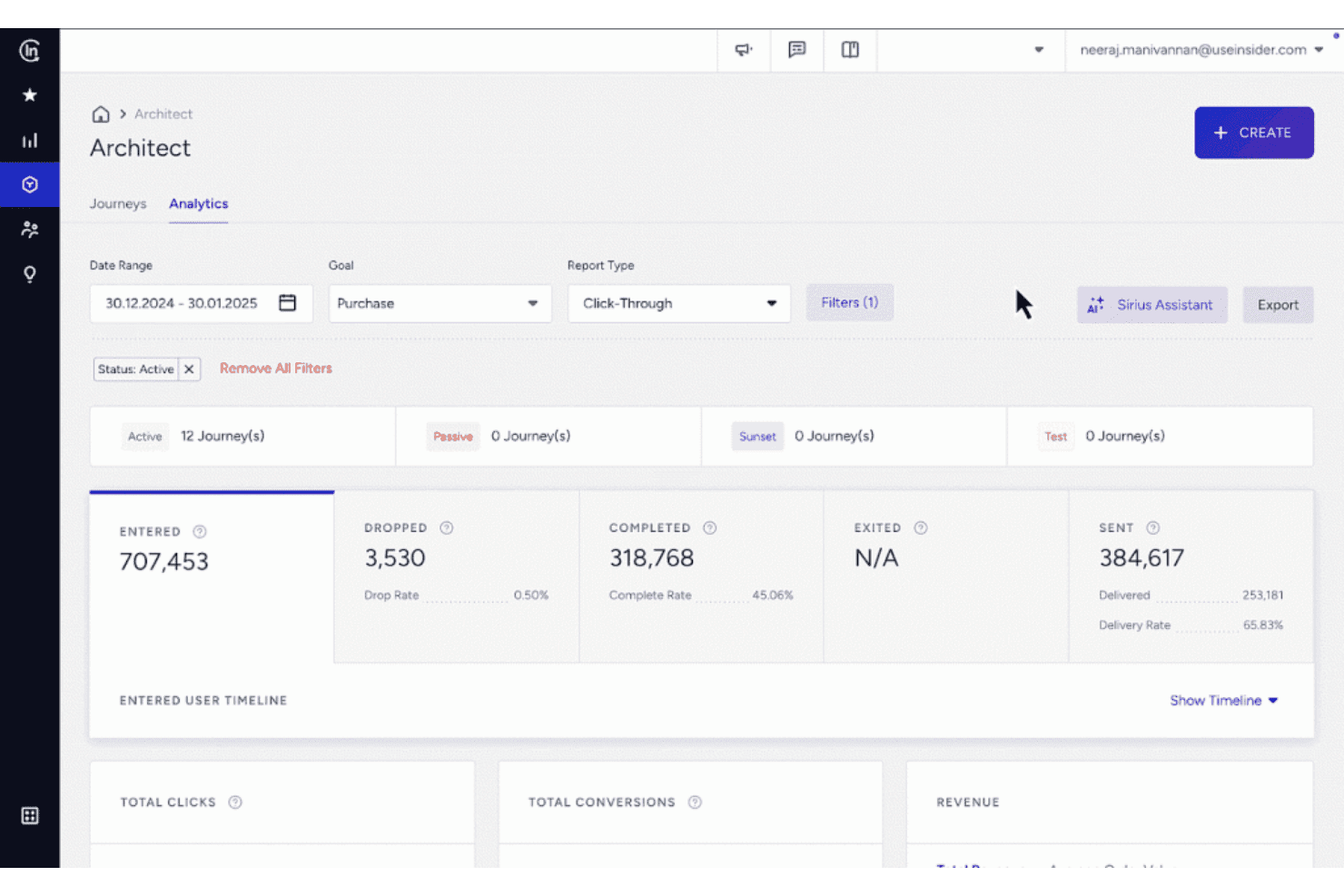This screenshot has height=896, width=1344.
Task: Open the Goal dropdown showing Purchase
Action: [x=440, y=304]
